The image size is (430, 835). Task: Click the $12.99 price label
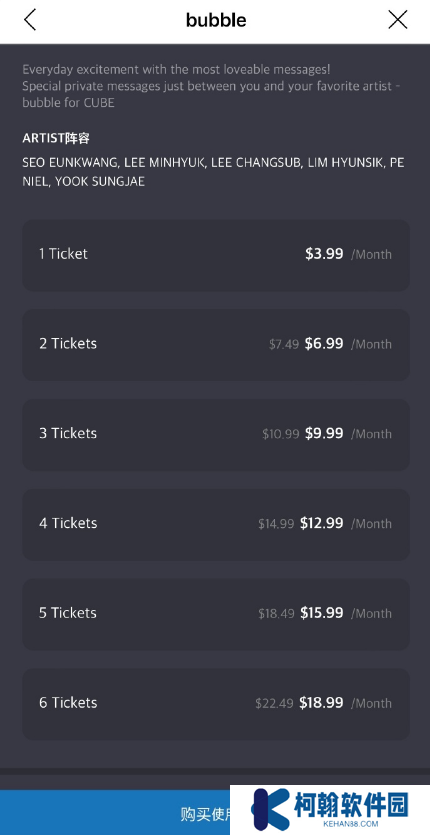[x=322, y=523]
